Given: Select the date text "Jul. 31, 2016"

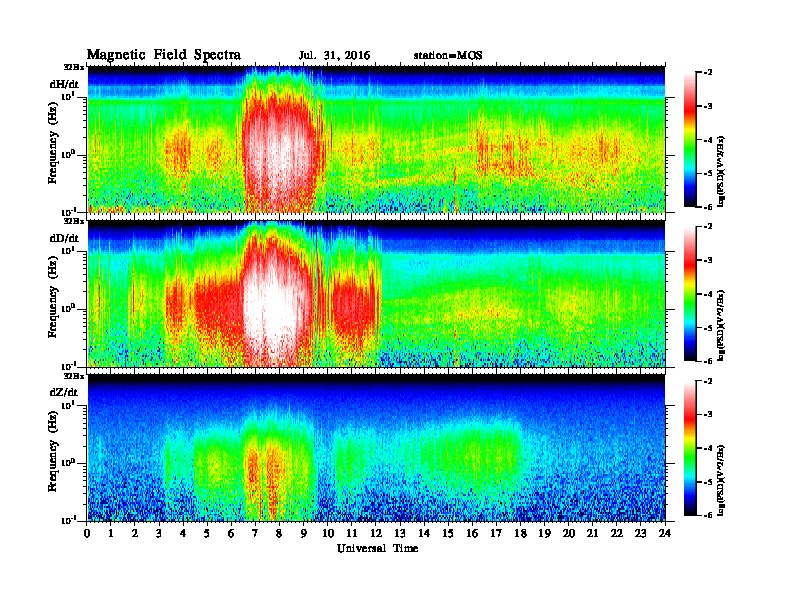Looking at the screenshot, I should click(x=334, y=56).
